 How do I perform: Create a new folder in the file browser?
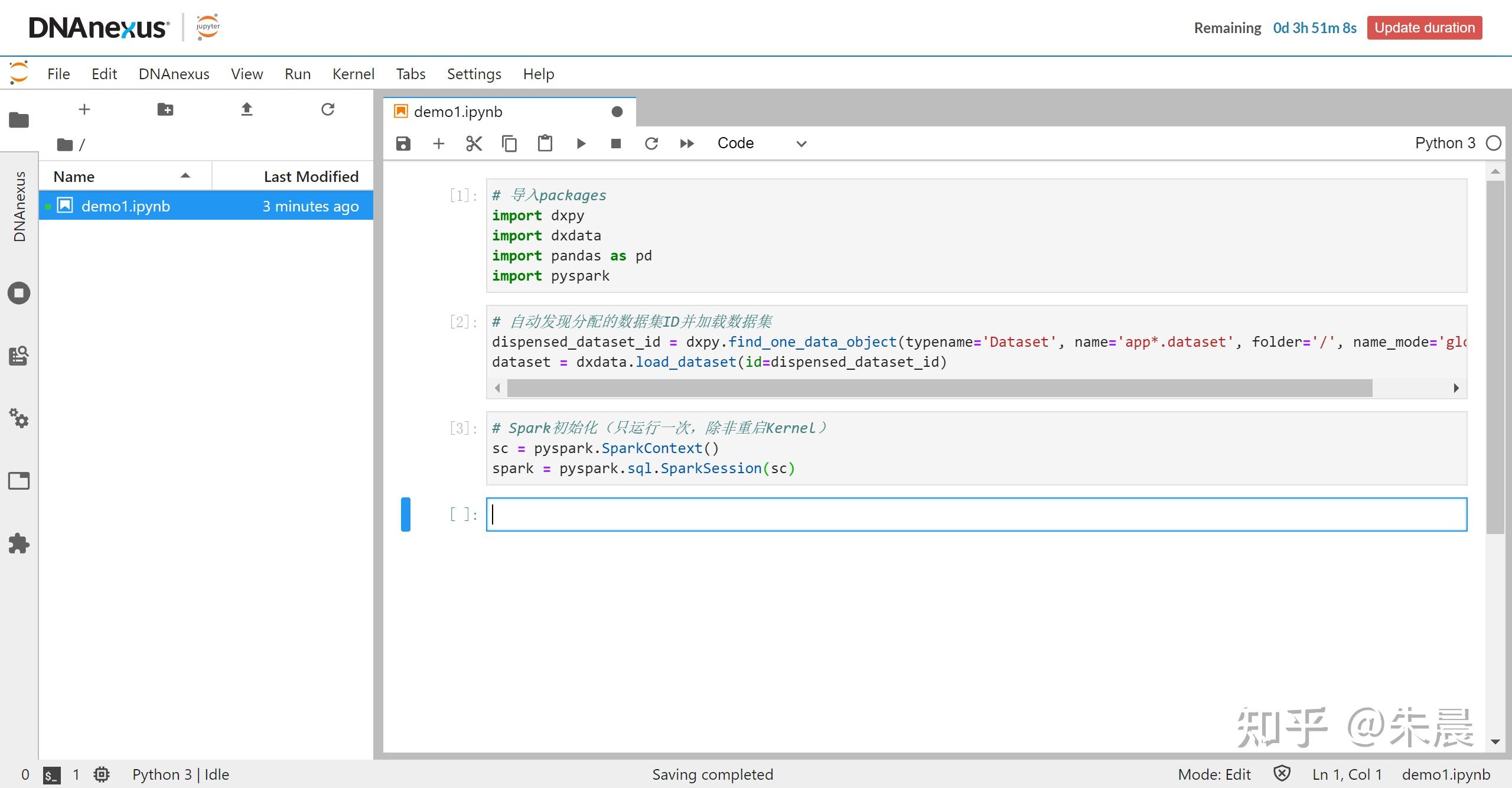(165, 109)
